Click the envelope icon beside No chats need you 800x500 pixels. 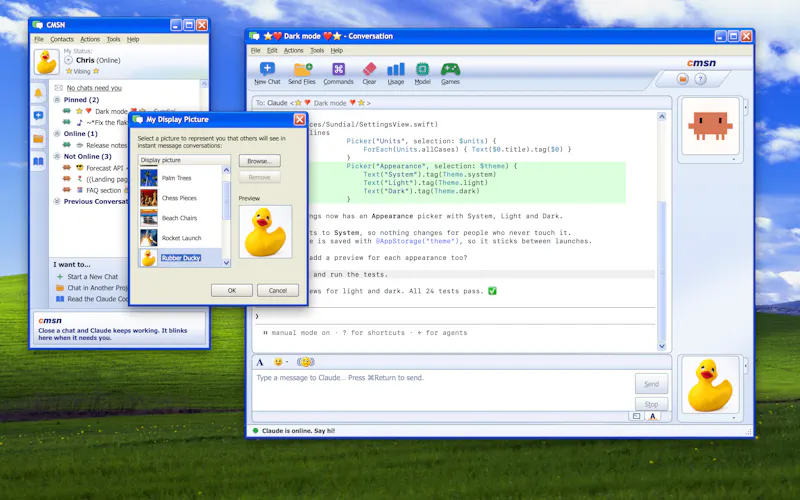[58, 88]
